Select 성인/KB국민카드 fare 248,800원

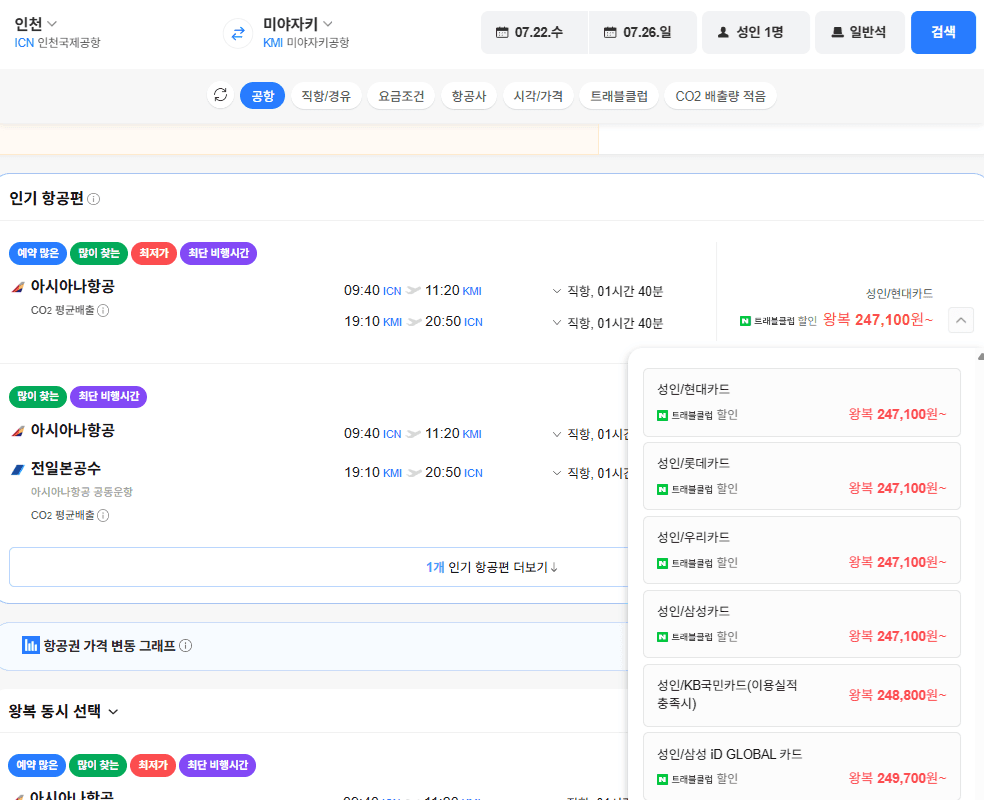tap(802, 695)
